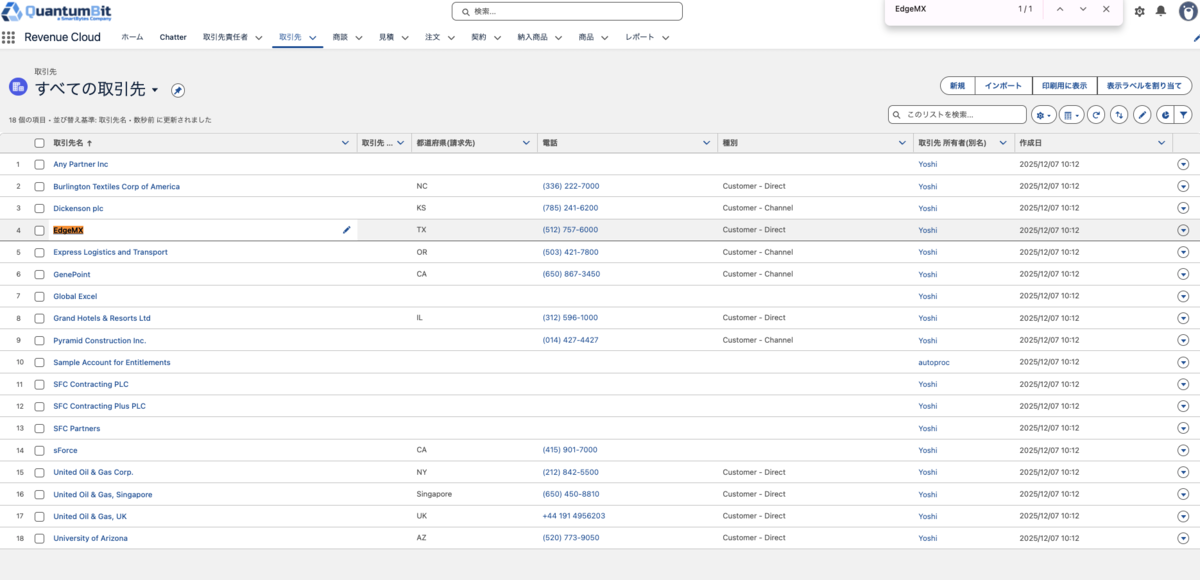1200x580 pixels.
Task: Open United Oil & Gas, Singapore account
Action: (103, 494)
